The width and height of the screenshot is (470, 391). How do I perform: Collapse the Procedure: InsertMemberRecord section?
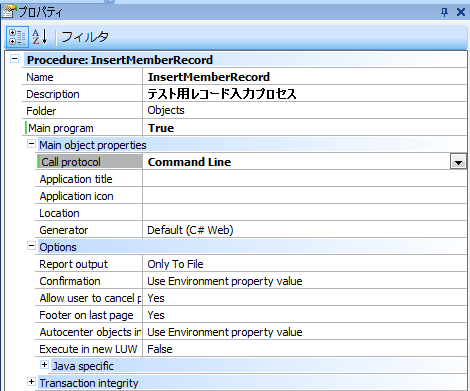14,59
